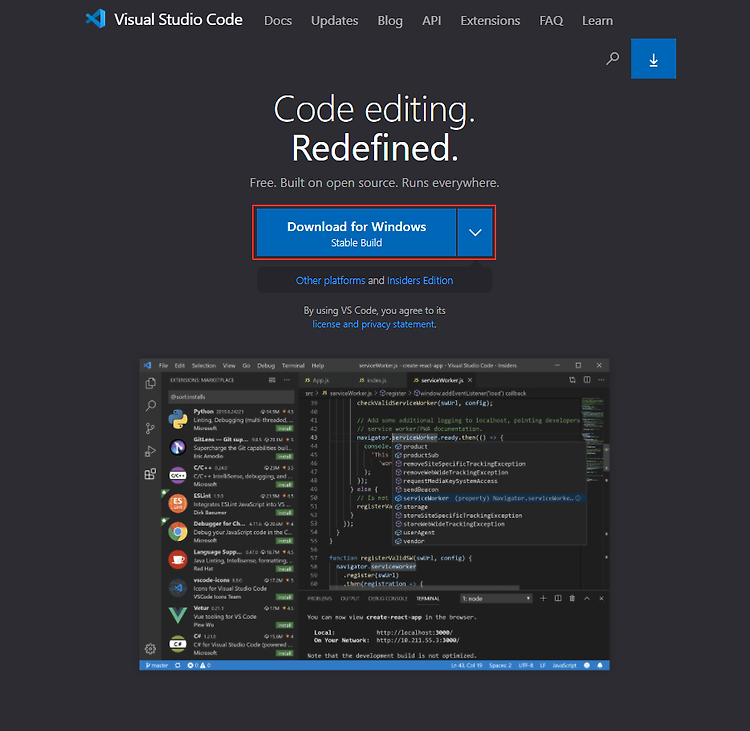This screenshot has height=731, width=750.
Task: Select 'serviceWorker' in the autocomplete suggestion list
Action: (490, 498)
